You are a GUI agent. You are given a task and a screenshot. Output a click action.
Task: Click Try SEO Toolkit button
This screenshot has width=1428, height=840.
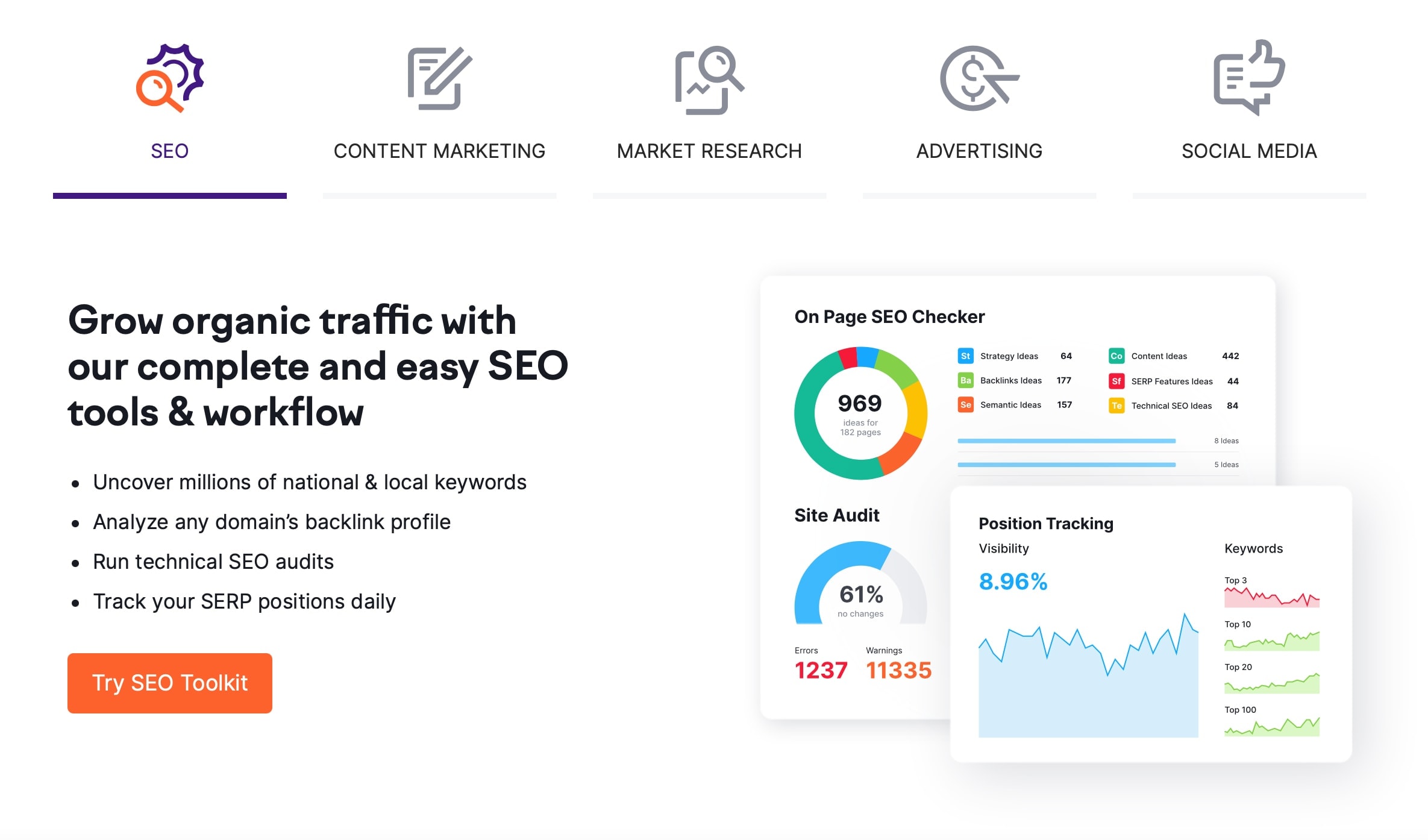coord(169,683)
